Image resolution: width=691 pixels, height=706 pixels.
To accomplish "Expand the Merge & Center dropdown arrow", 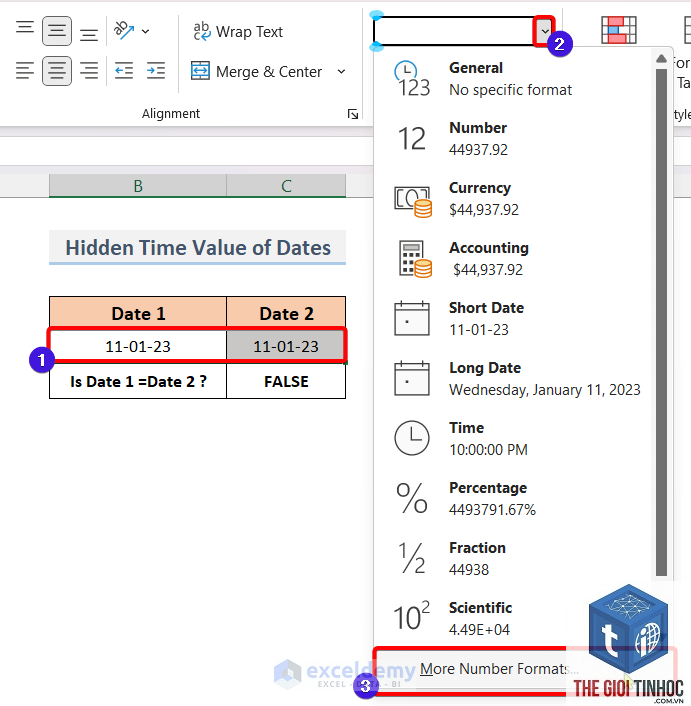I will tap(342, 71).
